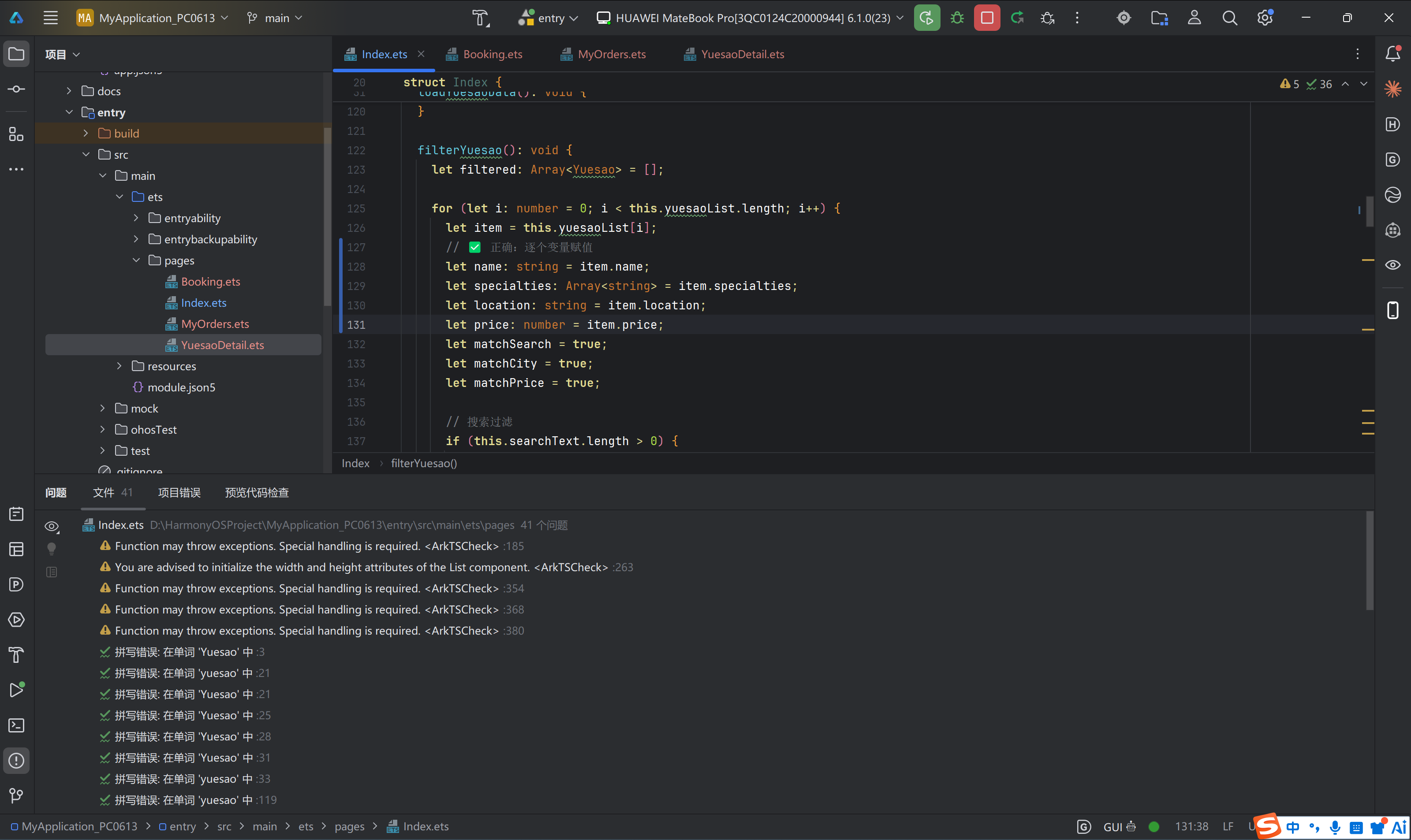Select the 预览代码检查 tab
Screen dimensions: 1411x840
coord(257,492)
